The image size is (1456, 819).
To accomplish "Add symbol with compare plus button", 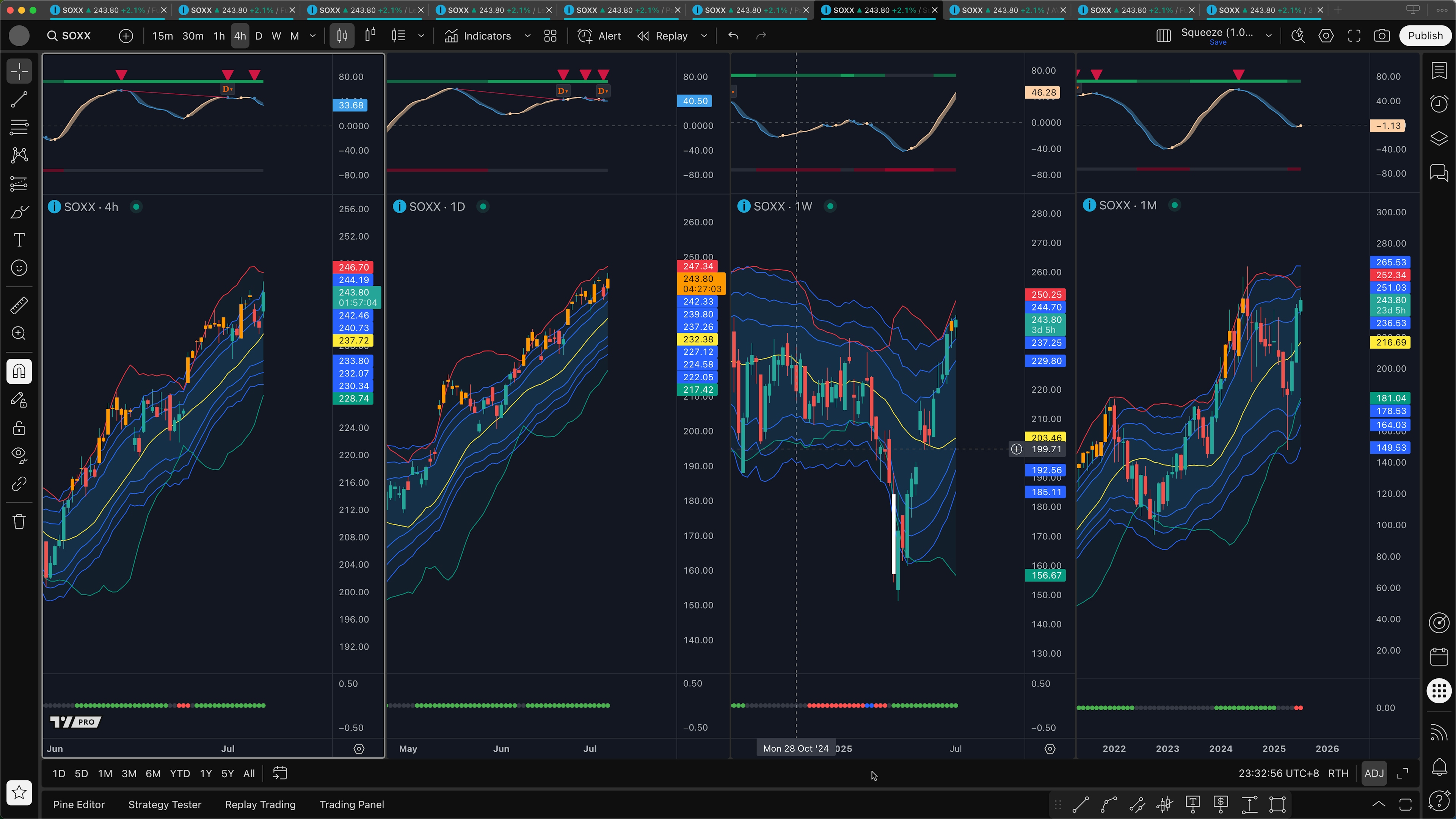I will click(x=126, y=36).
